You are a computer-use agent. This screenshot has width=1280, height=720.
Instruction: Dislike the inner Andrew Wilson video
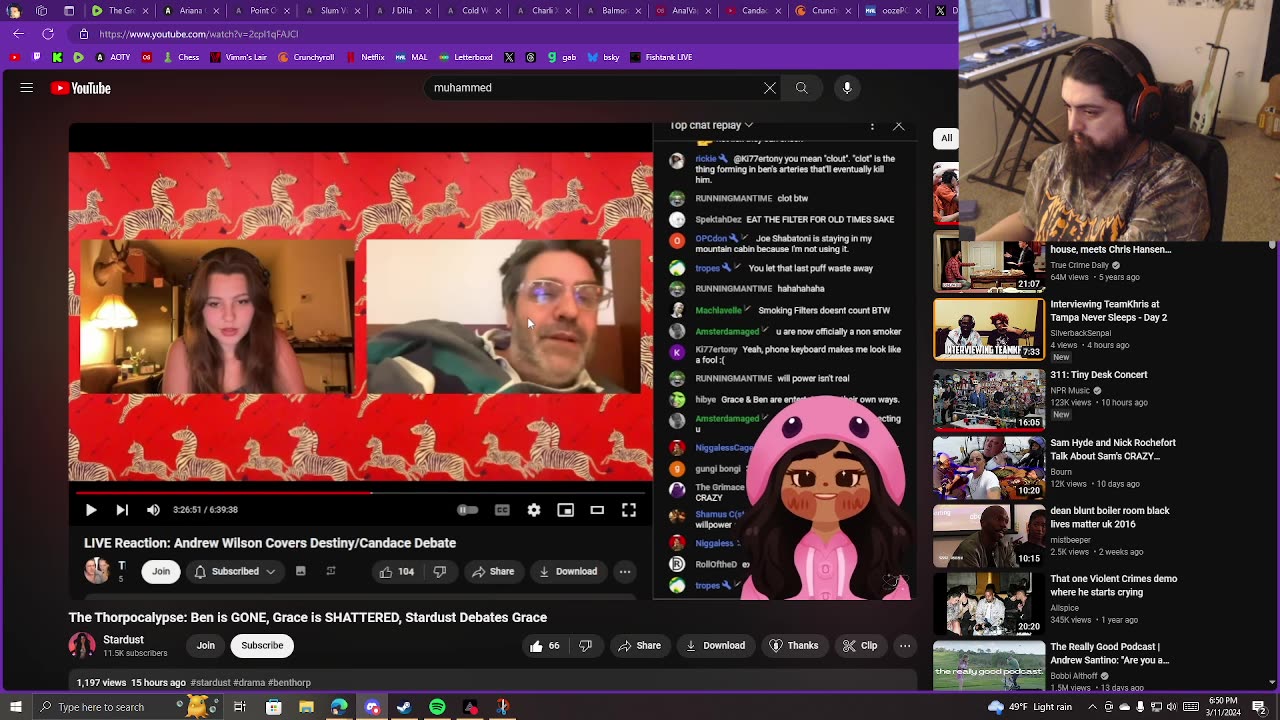coord(439,572)
